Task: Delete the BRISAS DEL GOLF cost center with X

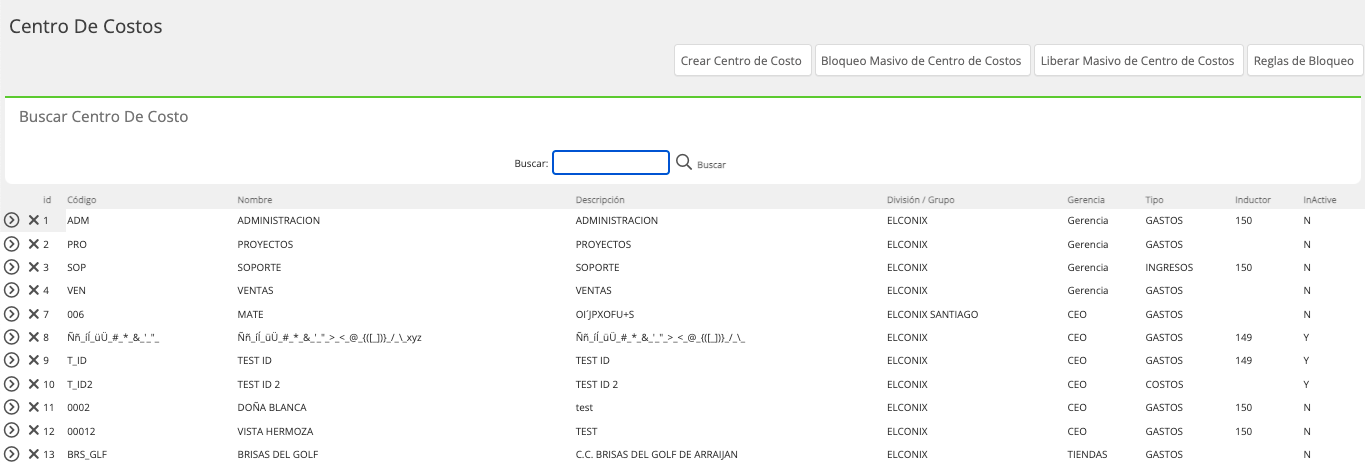Action: (33, 454)
